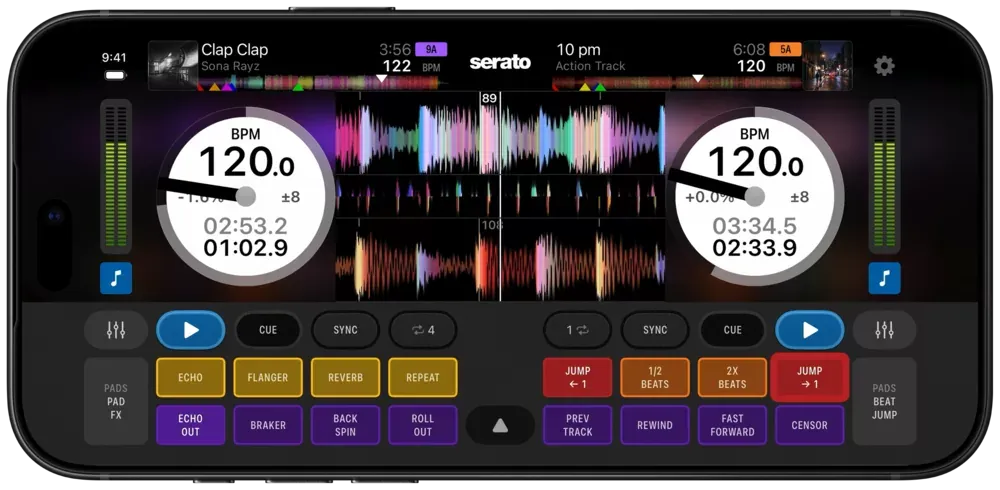
Task: Tap the right deck ±8 pitch range
Action: 799,197
